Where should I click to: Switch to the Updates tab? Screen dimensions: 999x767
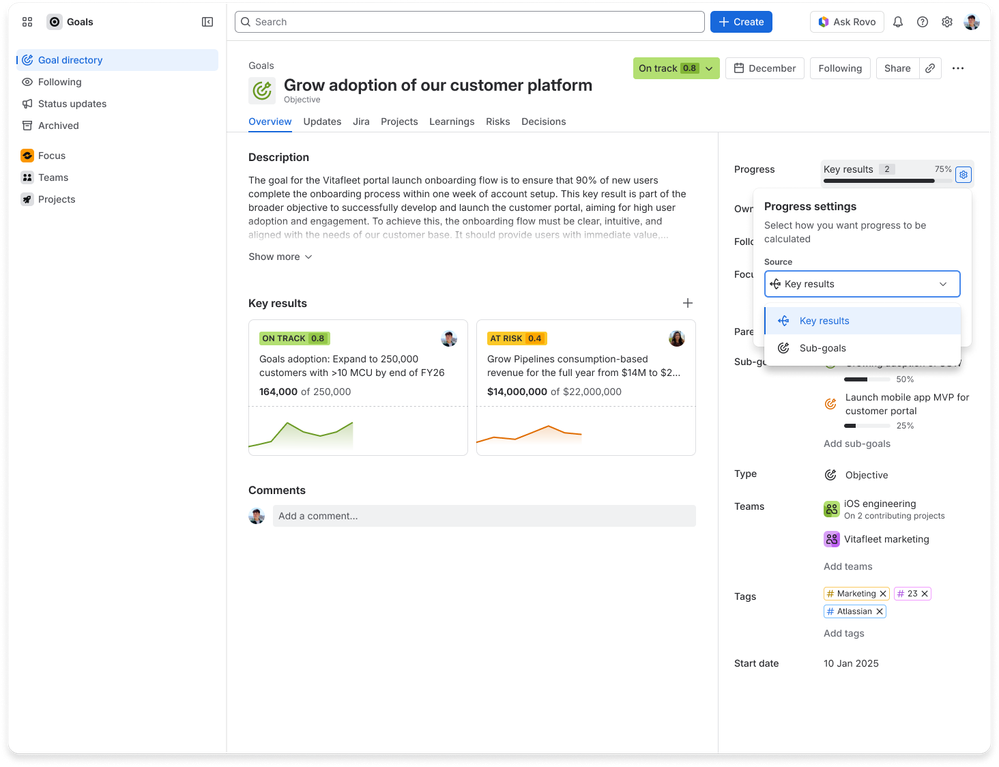[322, 122]
